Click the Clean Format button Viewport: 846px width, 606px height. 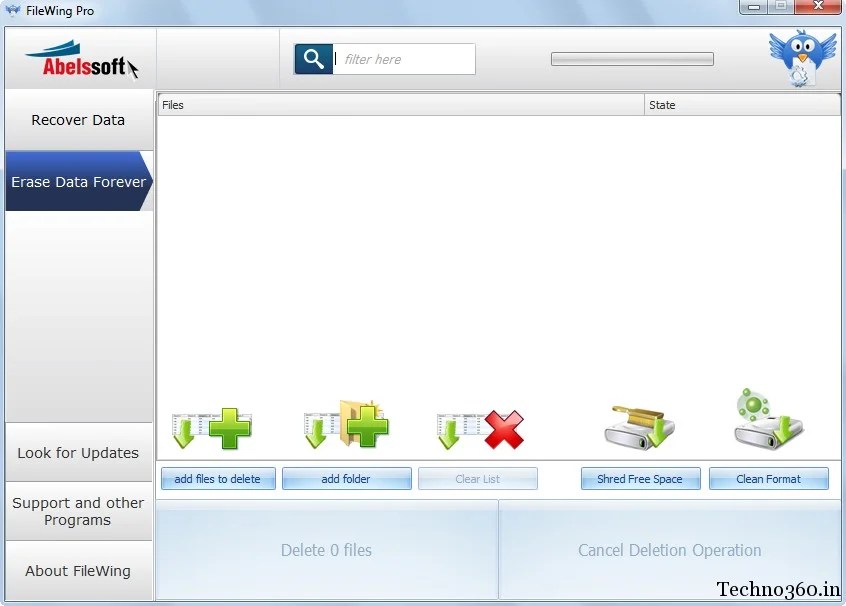pyautogui.click(x=768, y=479)
